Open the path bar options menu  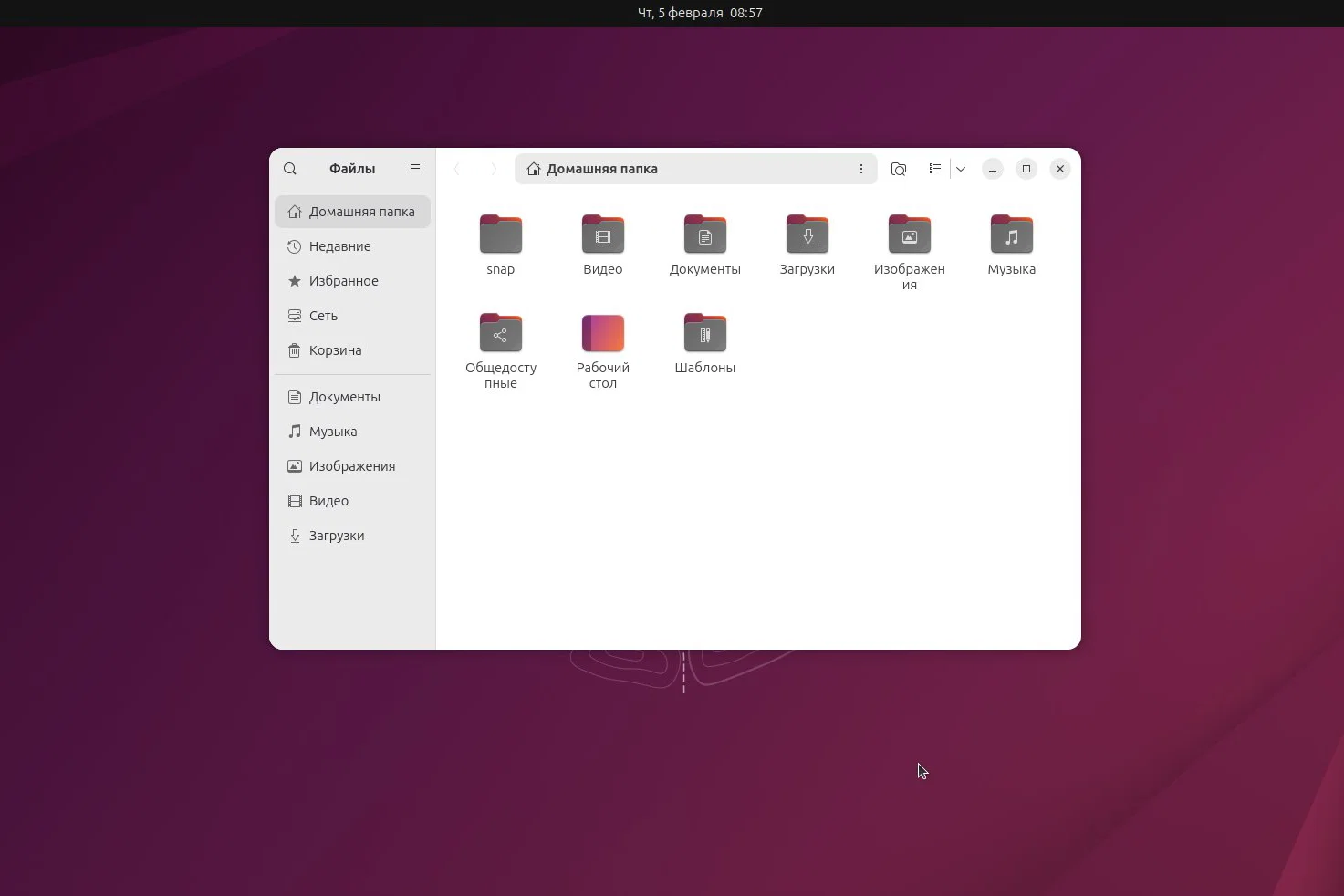pyautogui.click(x=860, y=169)
